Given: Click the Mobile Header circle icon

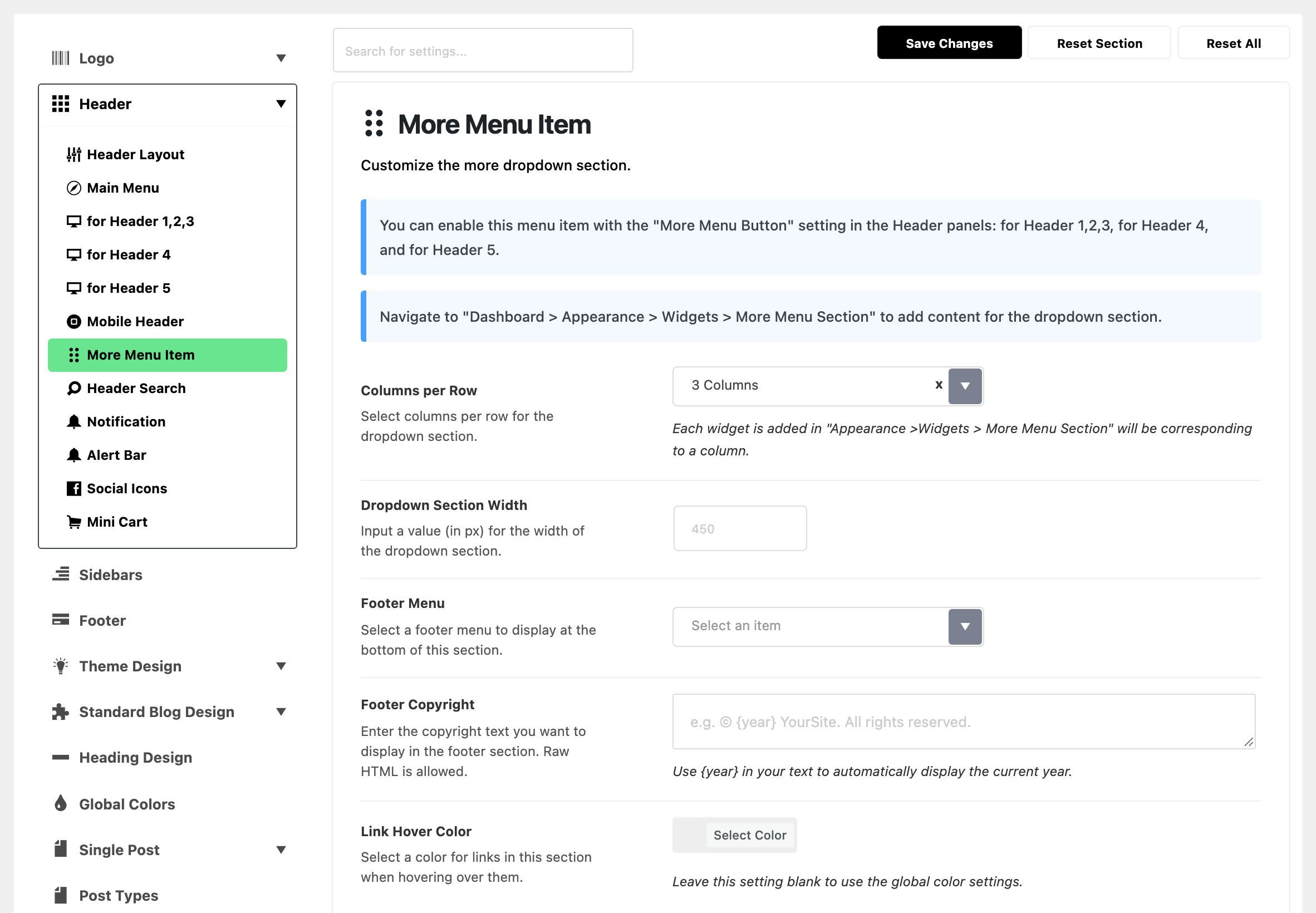Looking at the screenshot, I should pyautogui.click(x=74, y=321).
